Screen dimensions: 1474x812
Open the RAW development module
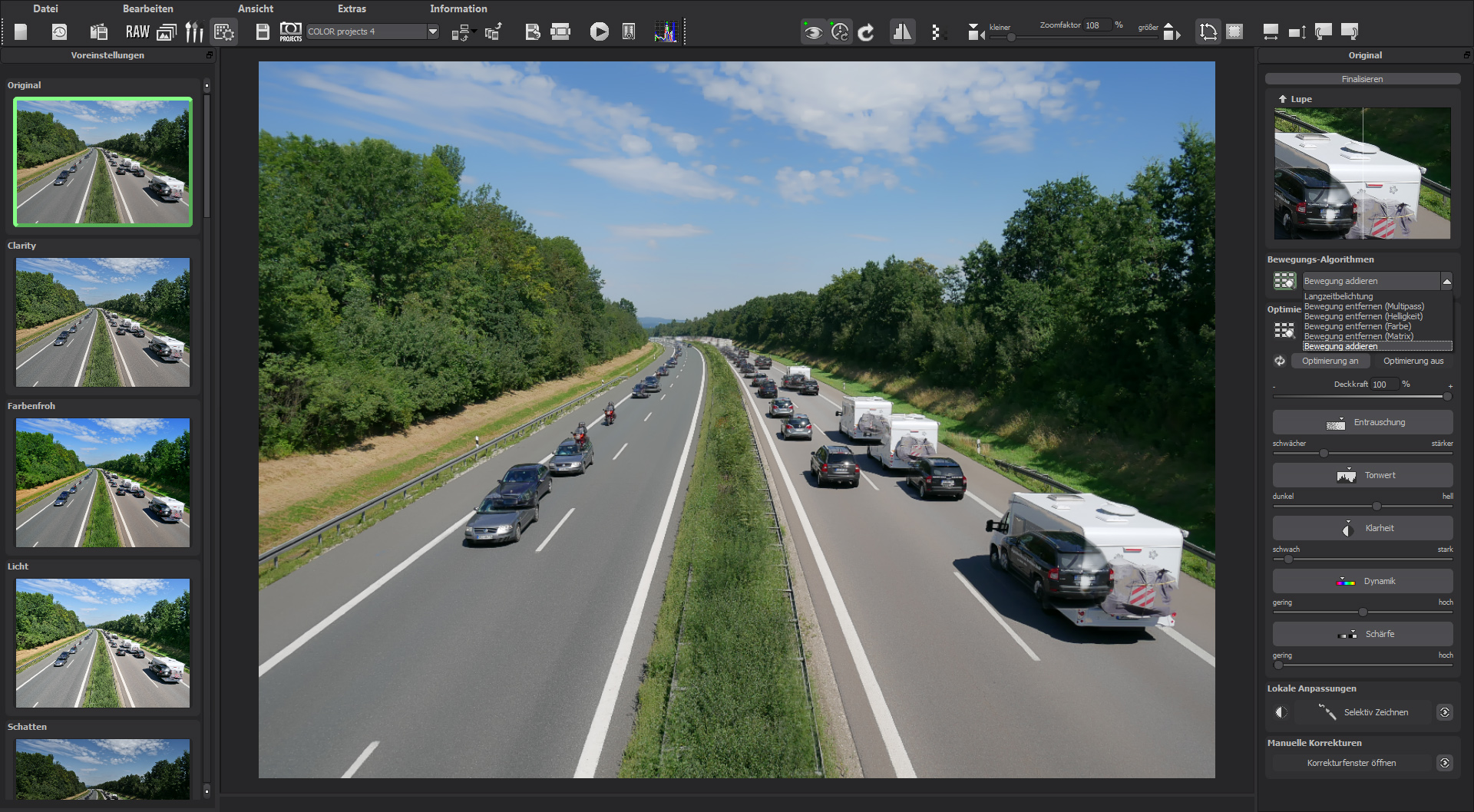pyautogui.click(x=137, y=31)
